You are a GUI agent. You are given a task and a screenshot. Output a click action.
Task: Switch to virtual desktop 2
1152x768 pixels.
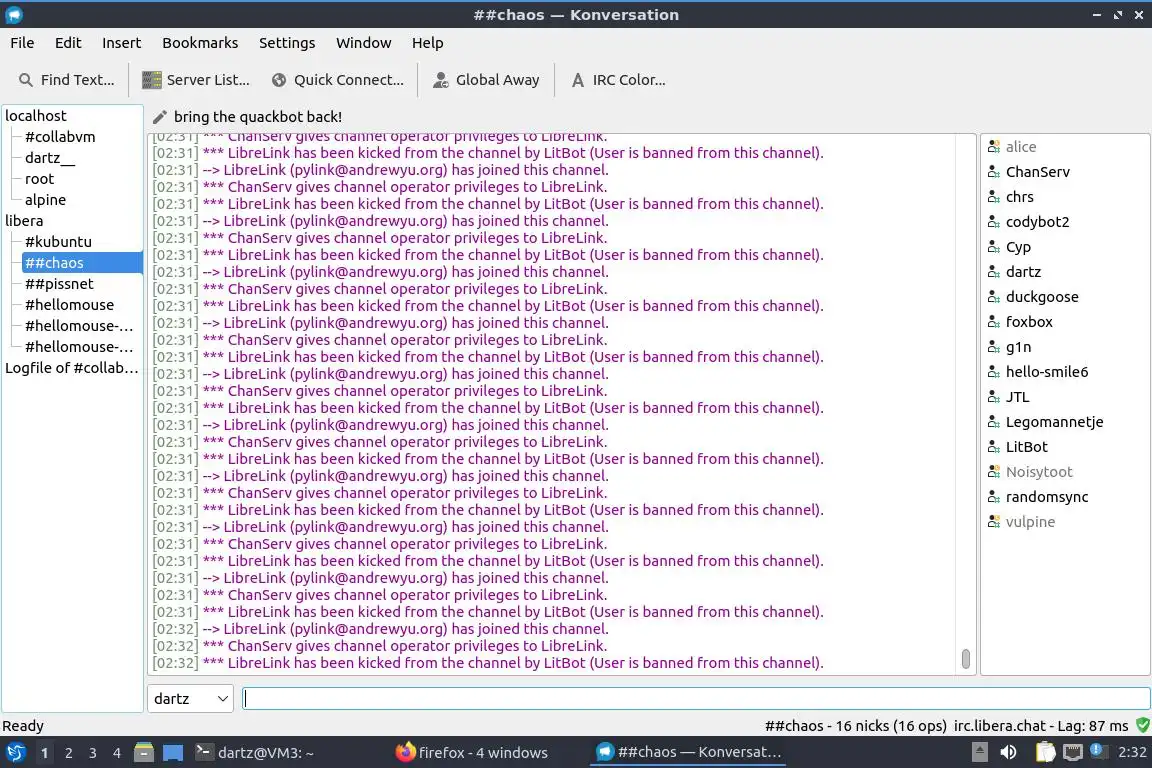[x=68, y=753]
